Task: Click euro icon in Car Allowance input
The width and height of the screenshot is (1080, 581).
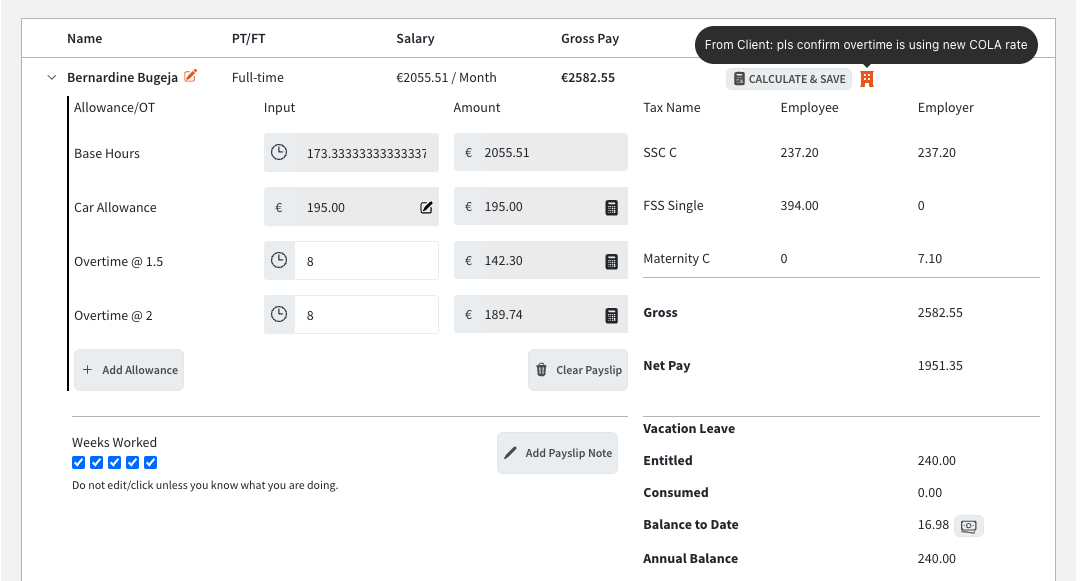Action: pos(279,207)
